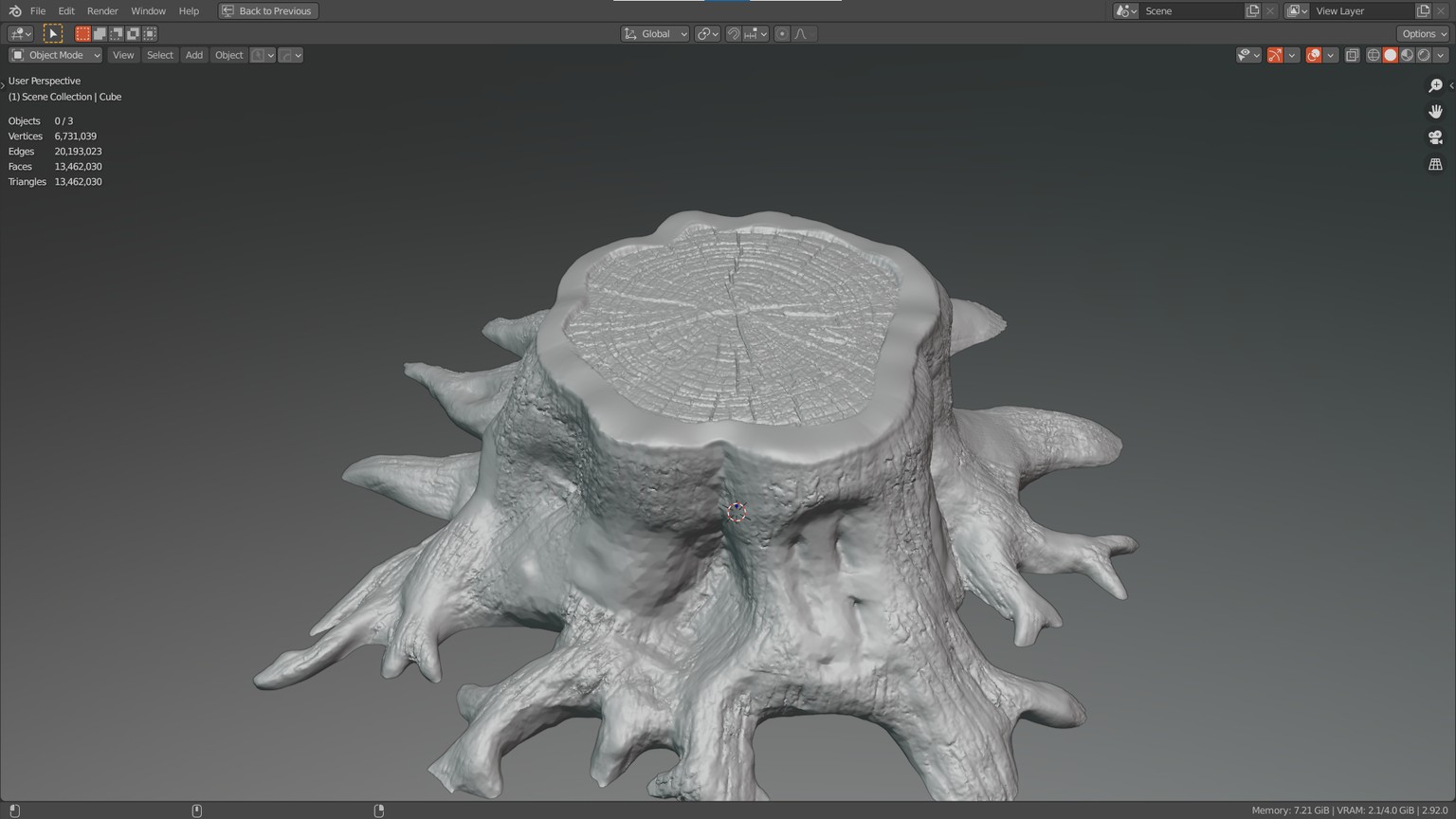Open the Edit menu

66,10
